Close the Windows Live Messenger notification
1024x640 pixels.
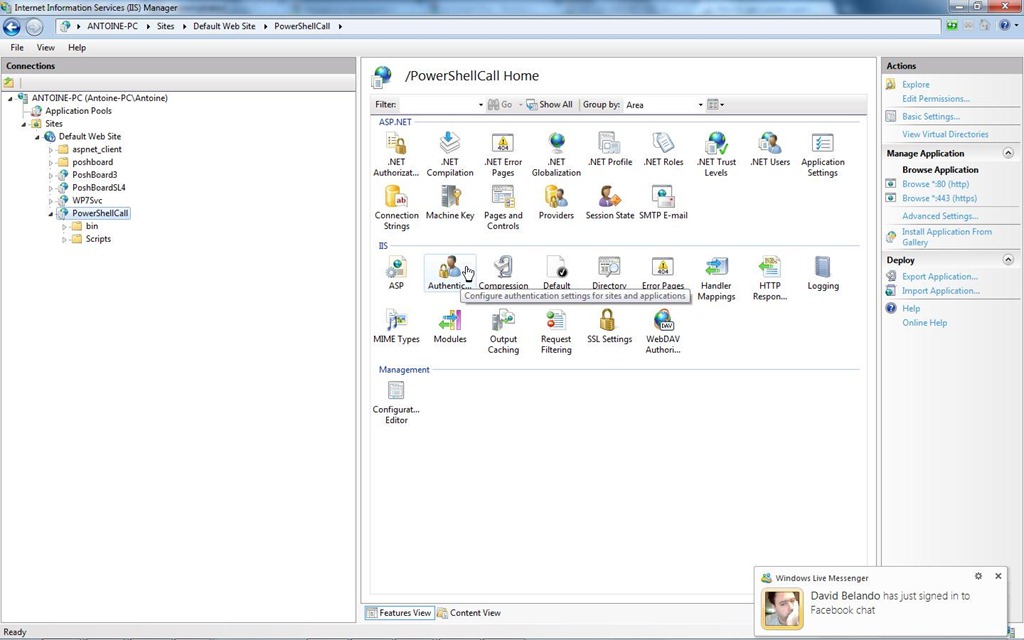tap(998, 576)
